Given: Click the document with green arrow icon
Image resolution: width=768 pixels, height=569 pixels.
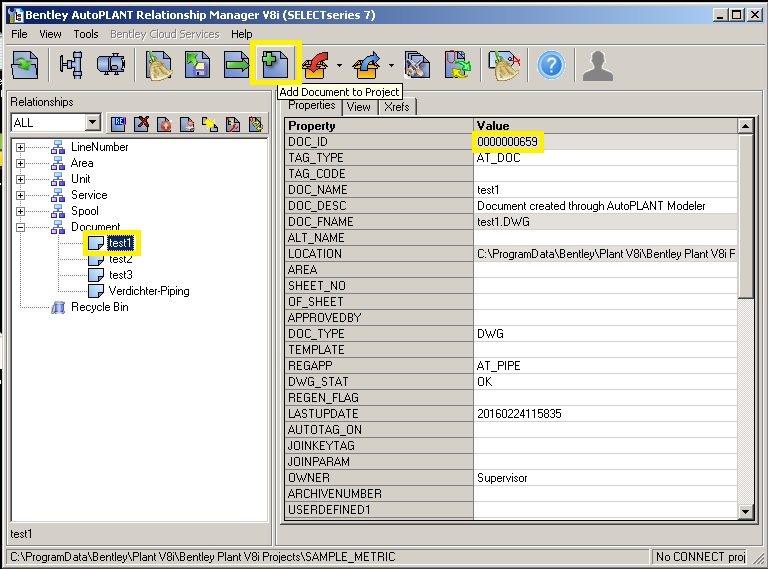Looking at the screenshot, I should [x=237, y=65].
